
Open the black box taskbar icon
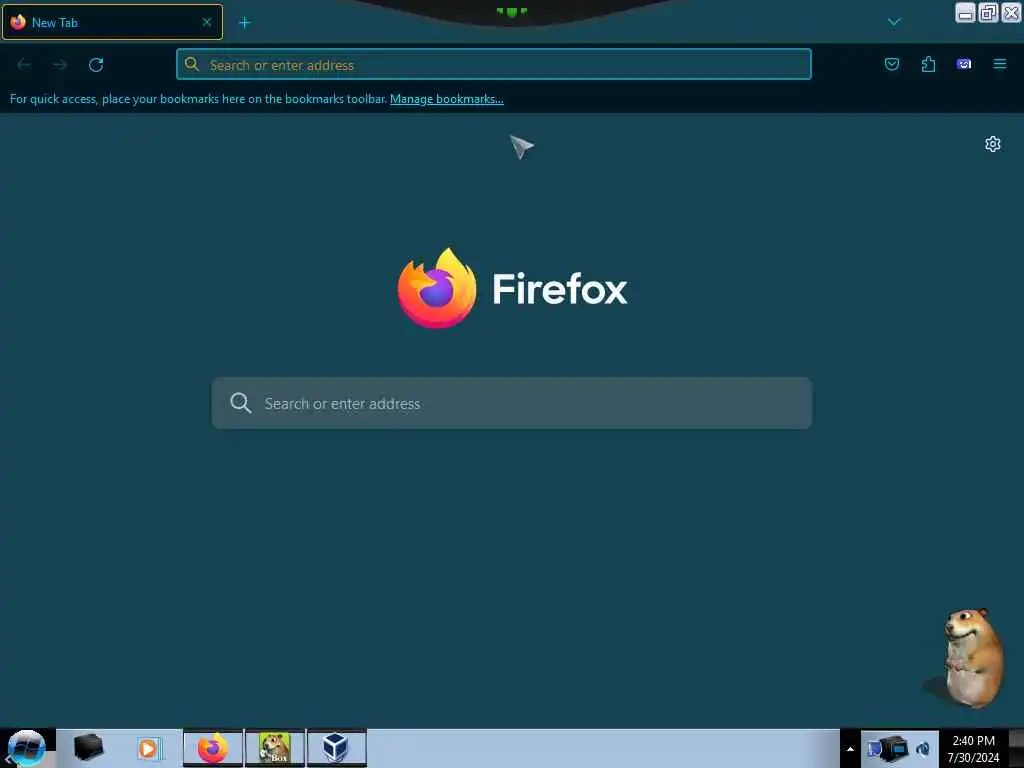(x=88, y=748)
